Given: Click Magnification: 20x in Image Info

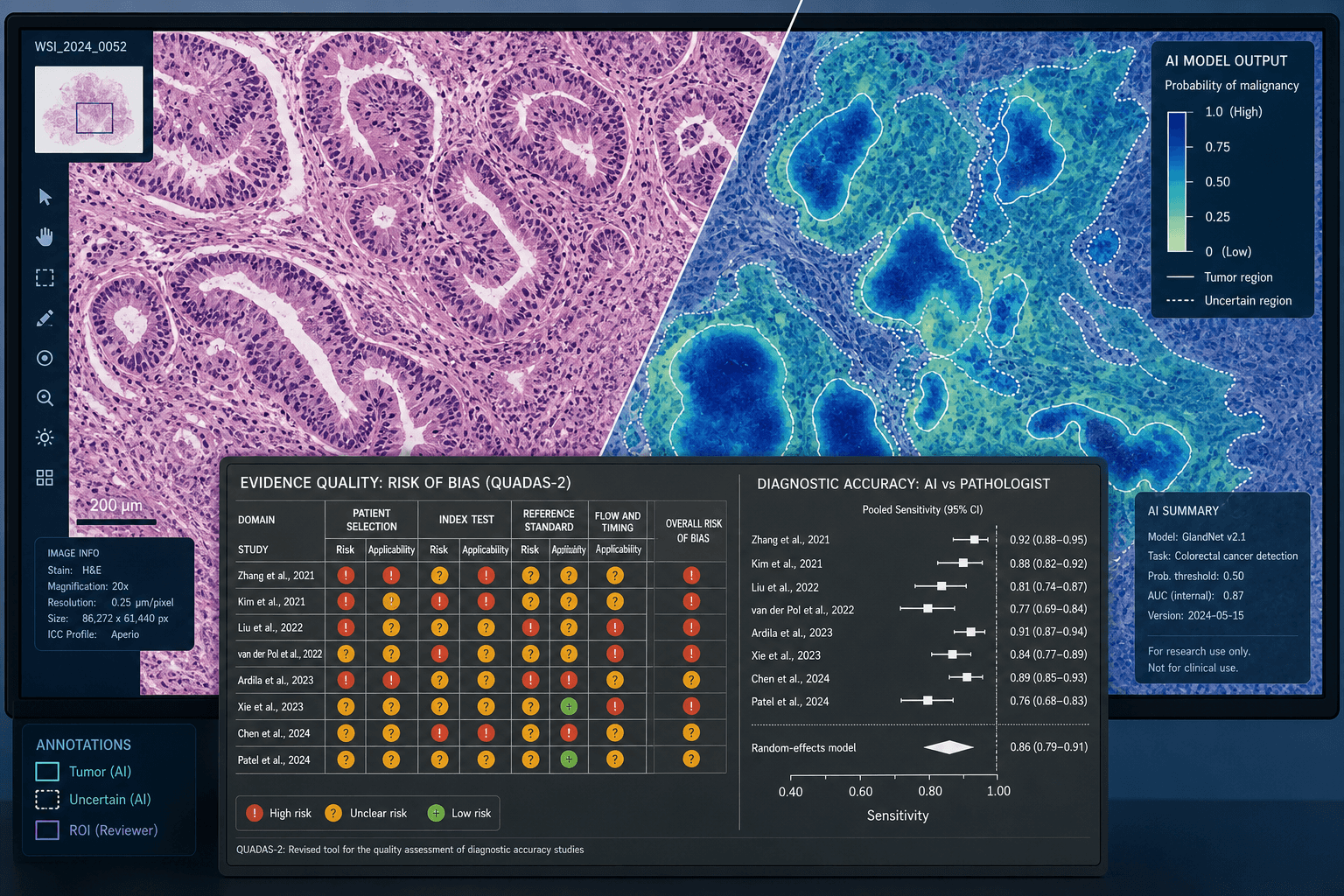Looking at the screenshot, I should 87,586.
